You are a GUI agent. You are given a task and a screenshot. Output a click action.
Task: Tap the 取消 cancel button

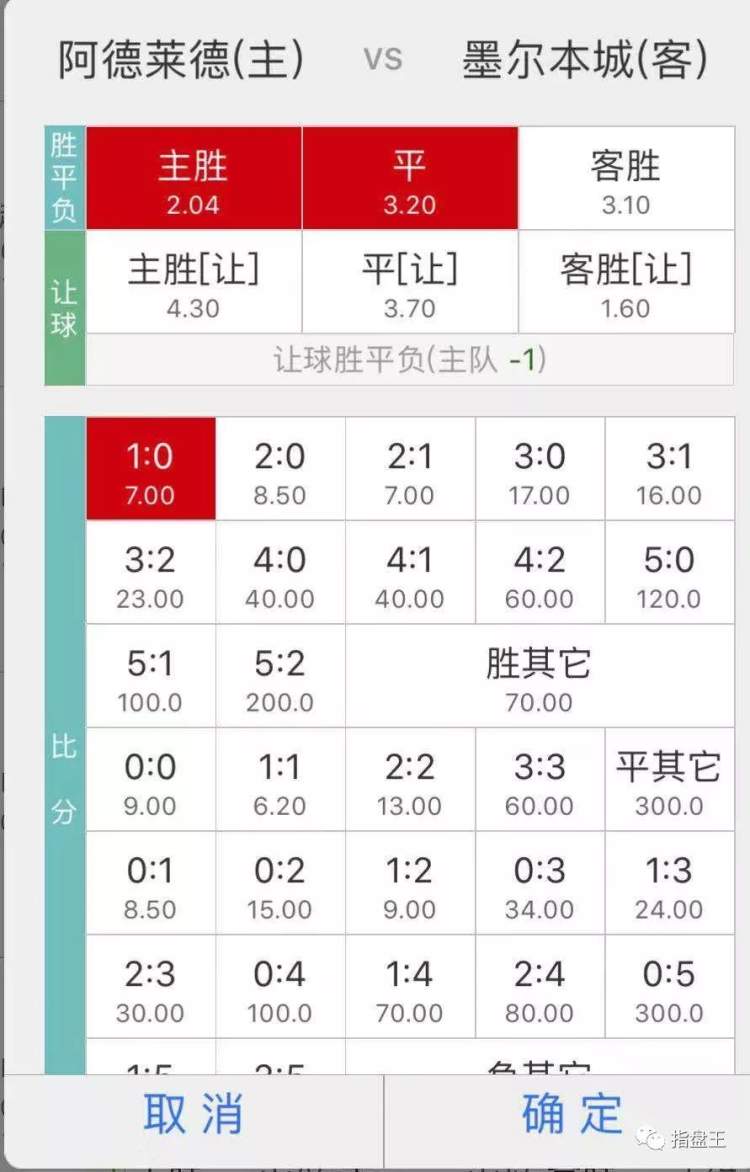[193, 1114]
